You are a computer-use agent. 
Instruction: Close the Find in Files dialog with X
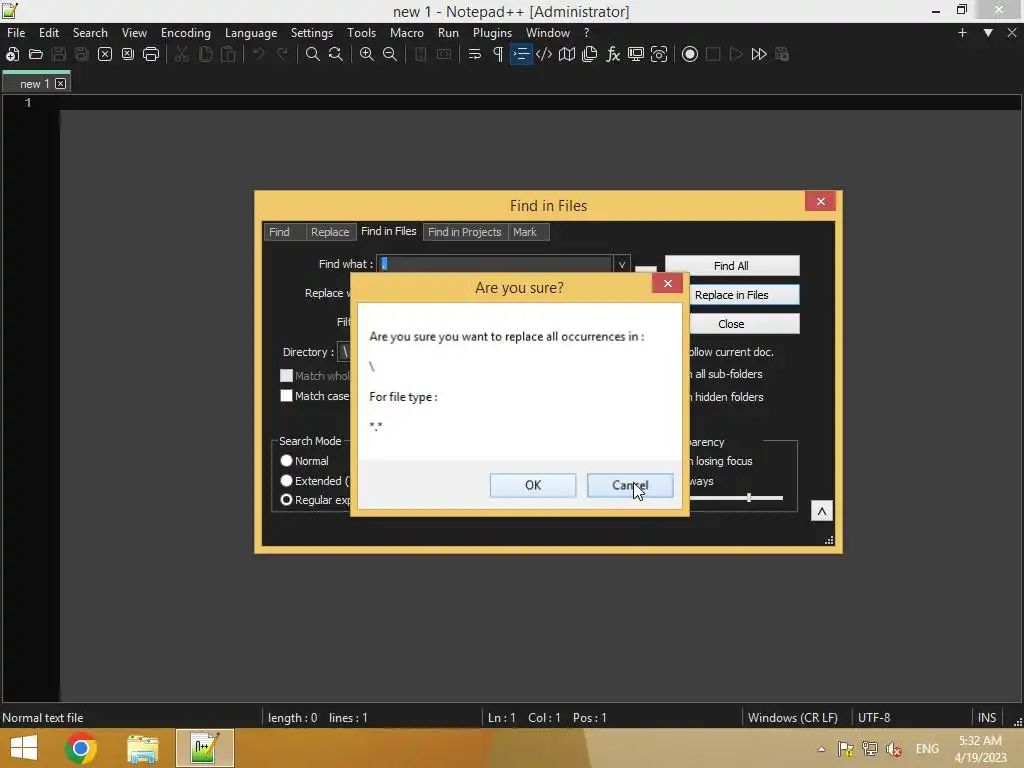(x=820, y=201)
